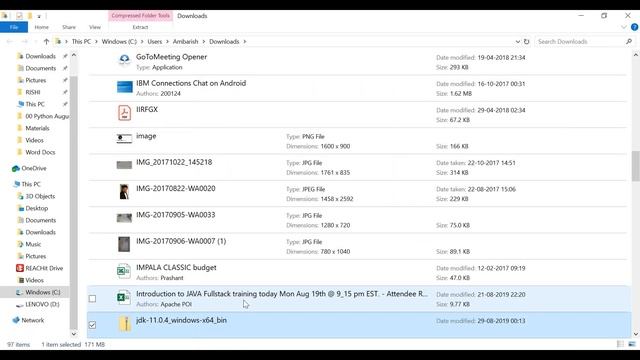Image resolution: width=640 pixels, height=360 pixels.
Task: Open the address bar history dropdown
Action: [x=518, y=42]
